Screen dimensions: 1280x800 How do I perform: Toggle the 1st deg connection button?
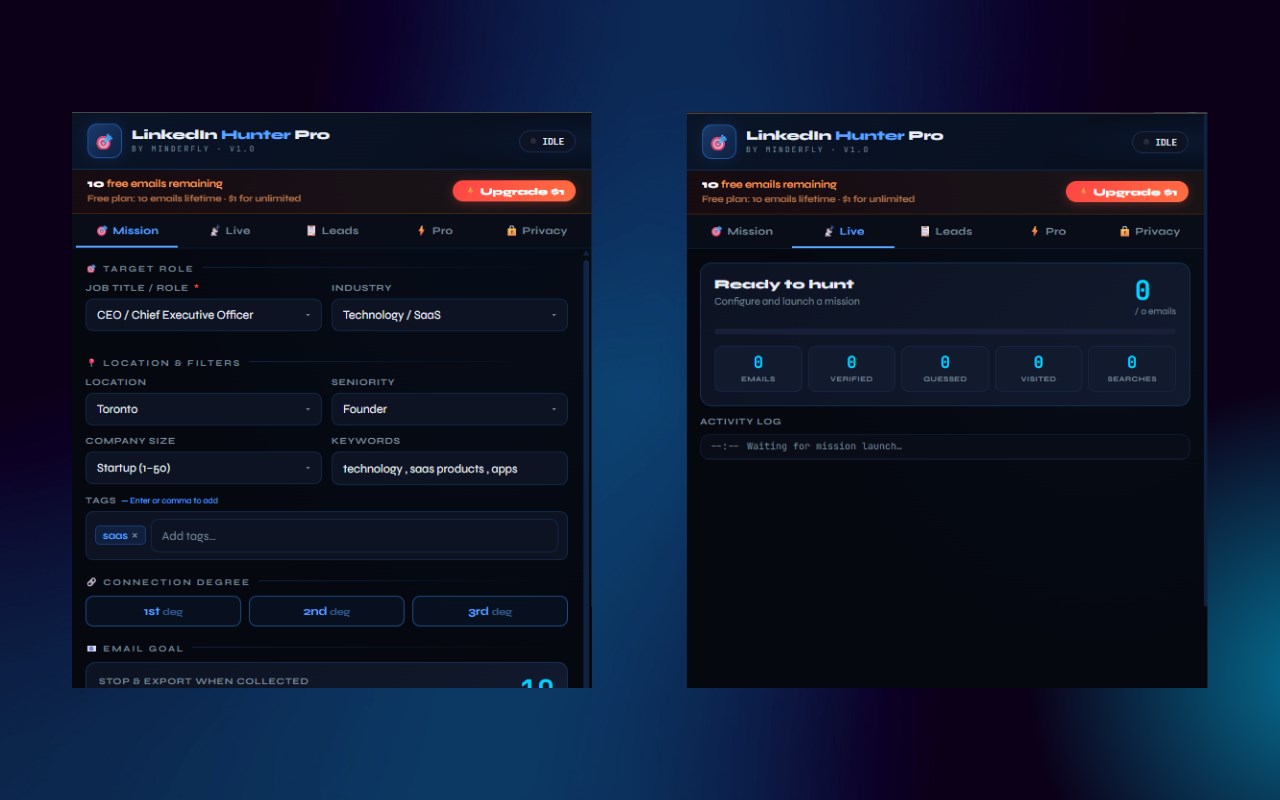point(163,611)
